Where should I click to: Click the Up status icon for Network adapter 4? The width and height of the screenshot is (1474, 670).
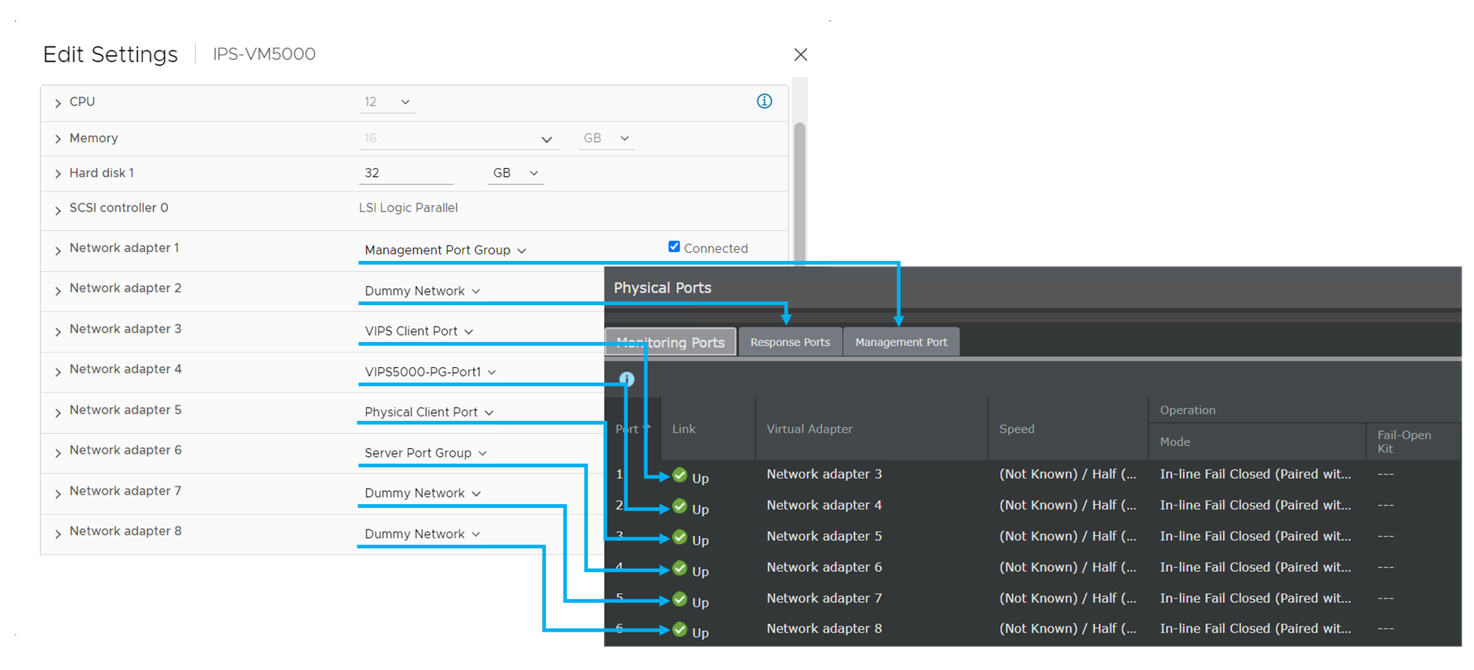click(680, 506)
